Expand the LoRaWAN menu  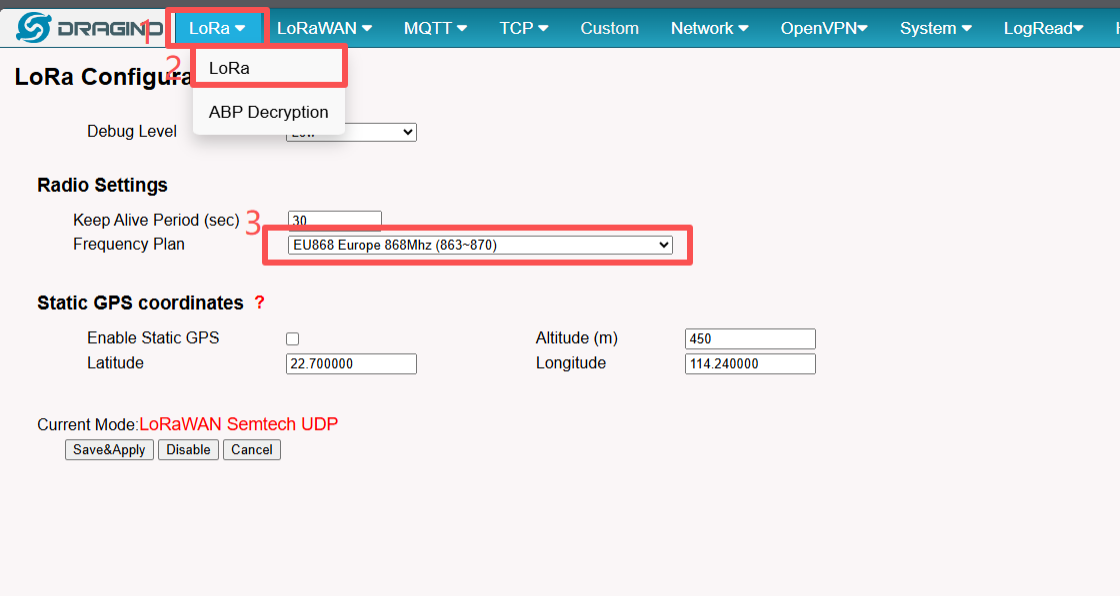[x=324, y=28]
